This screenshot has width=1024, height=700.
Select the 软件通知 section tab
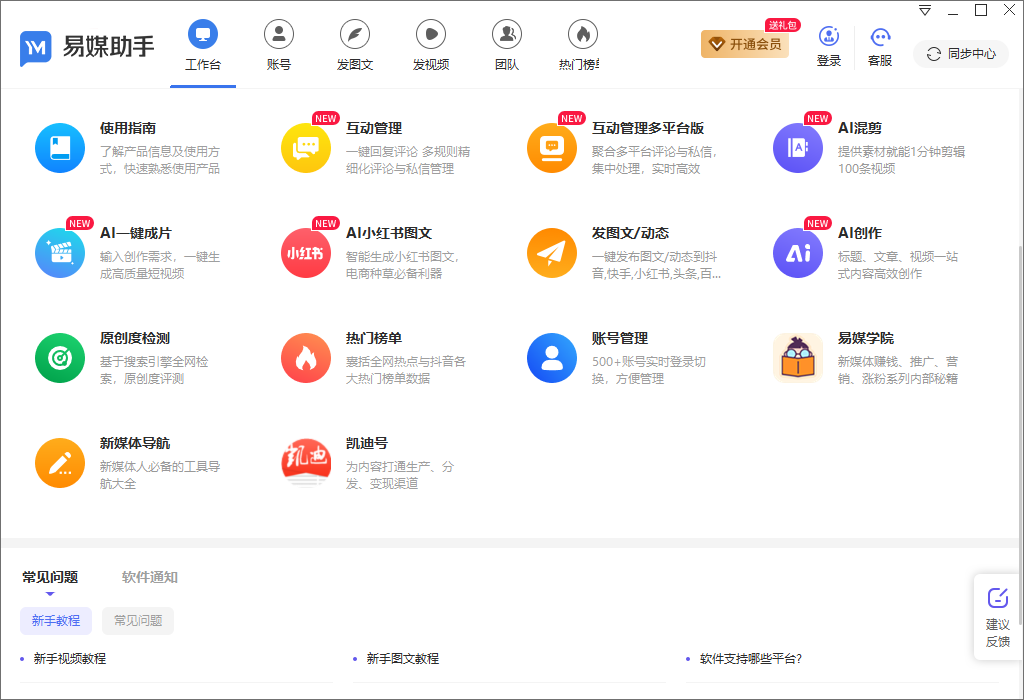point(150,577)
